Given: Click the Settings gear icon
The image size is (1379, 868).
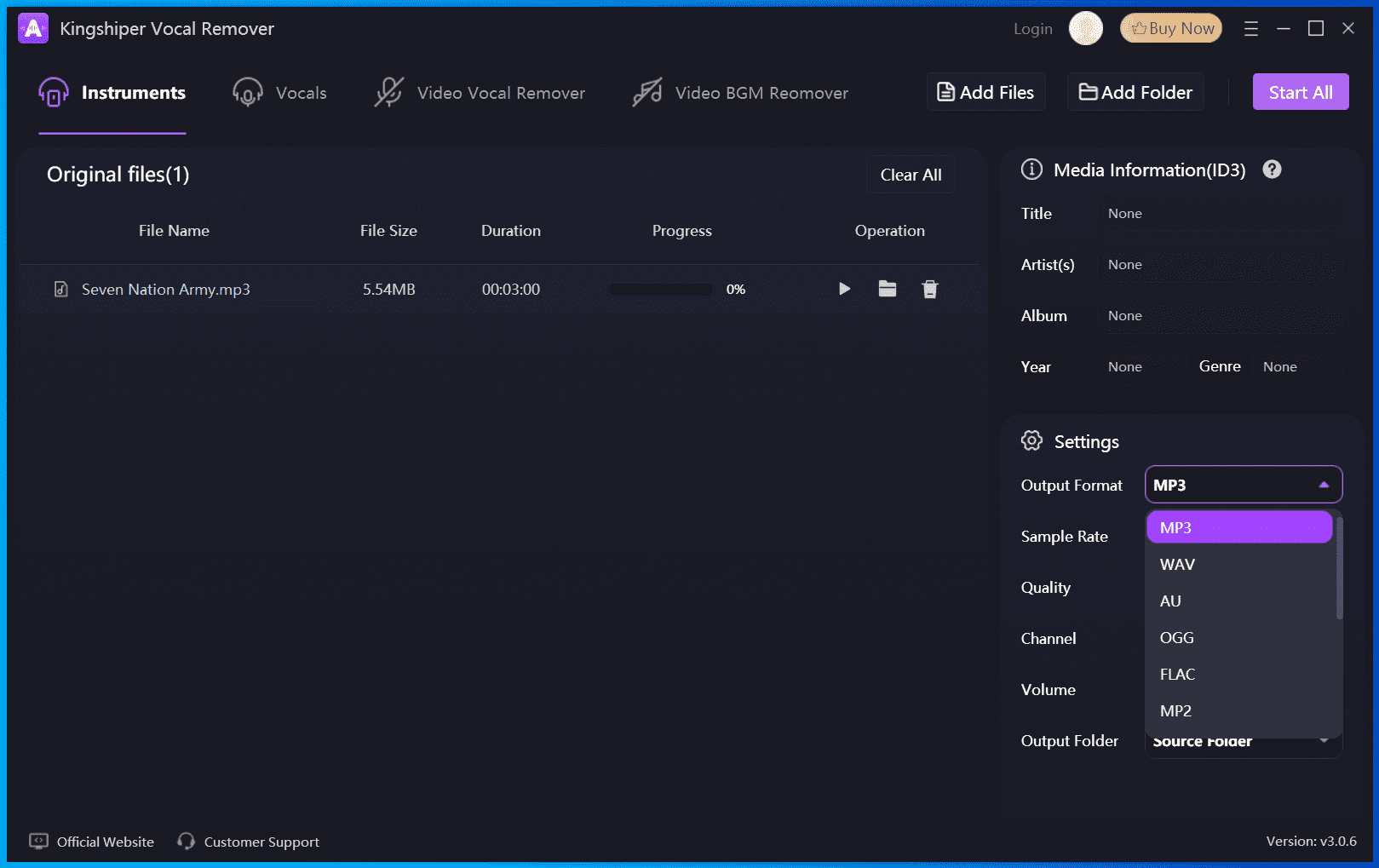Looking at the screenshot, I should click(1031, 440).
